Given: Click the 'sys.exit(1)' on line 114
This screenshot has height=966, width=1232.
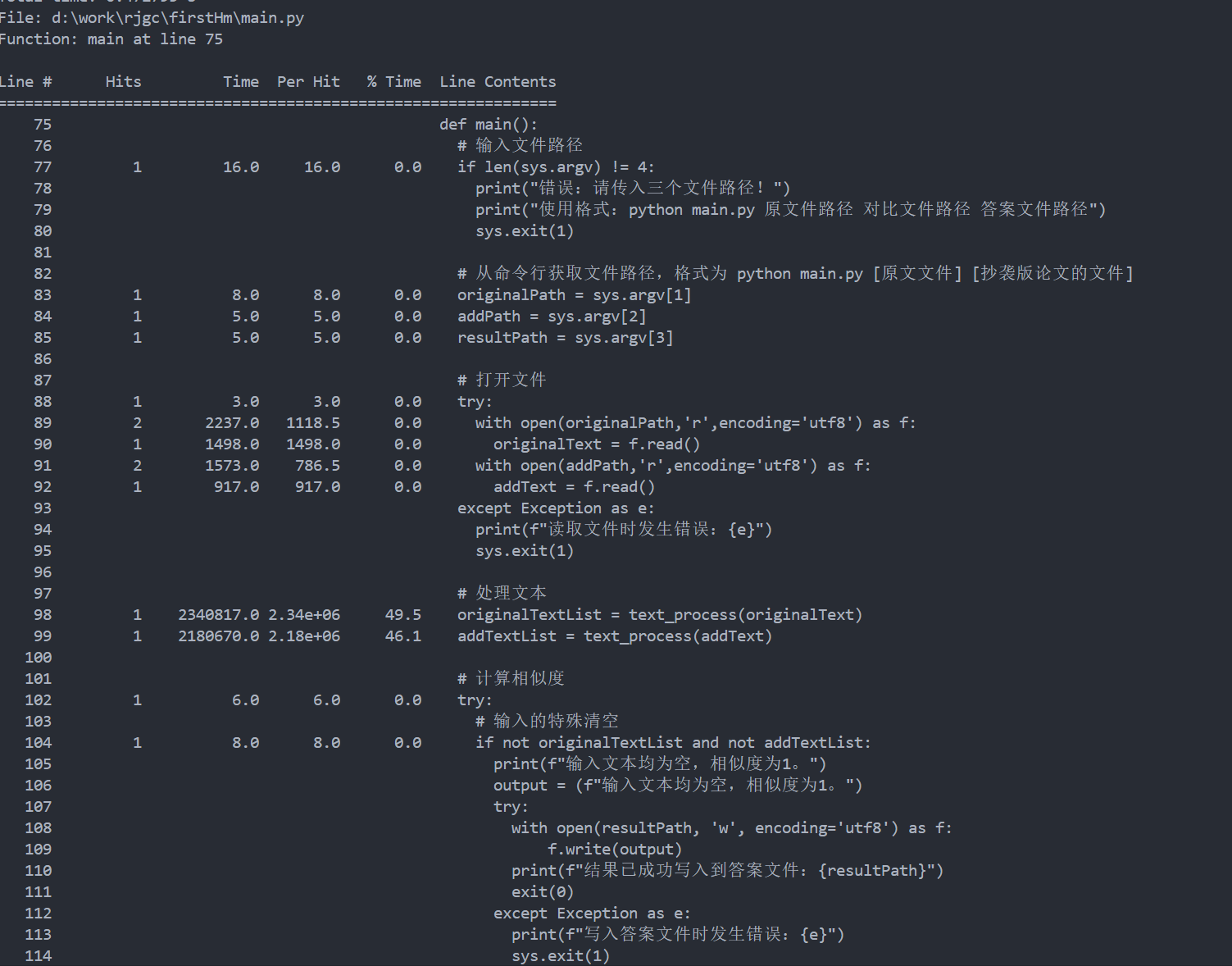Looking at the screenshot, I should (x=561, y=956).
